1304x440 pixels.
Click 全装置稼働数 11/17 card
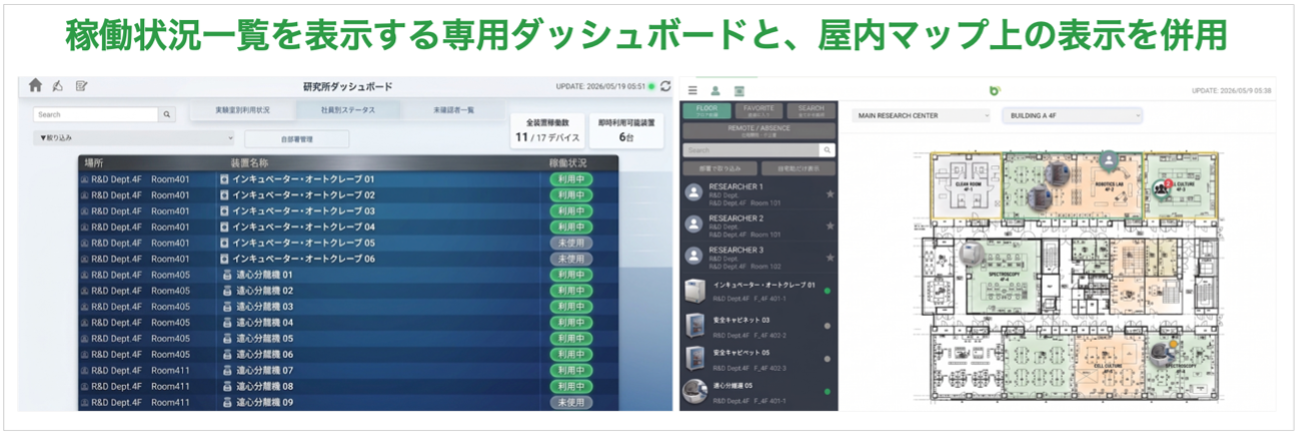point(548,131)
